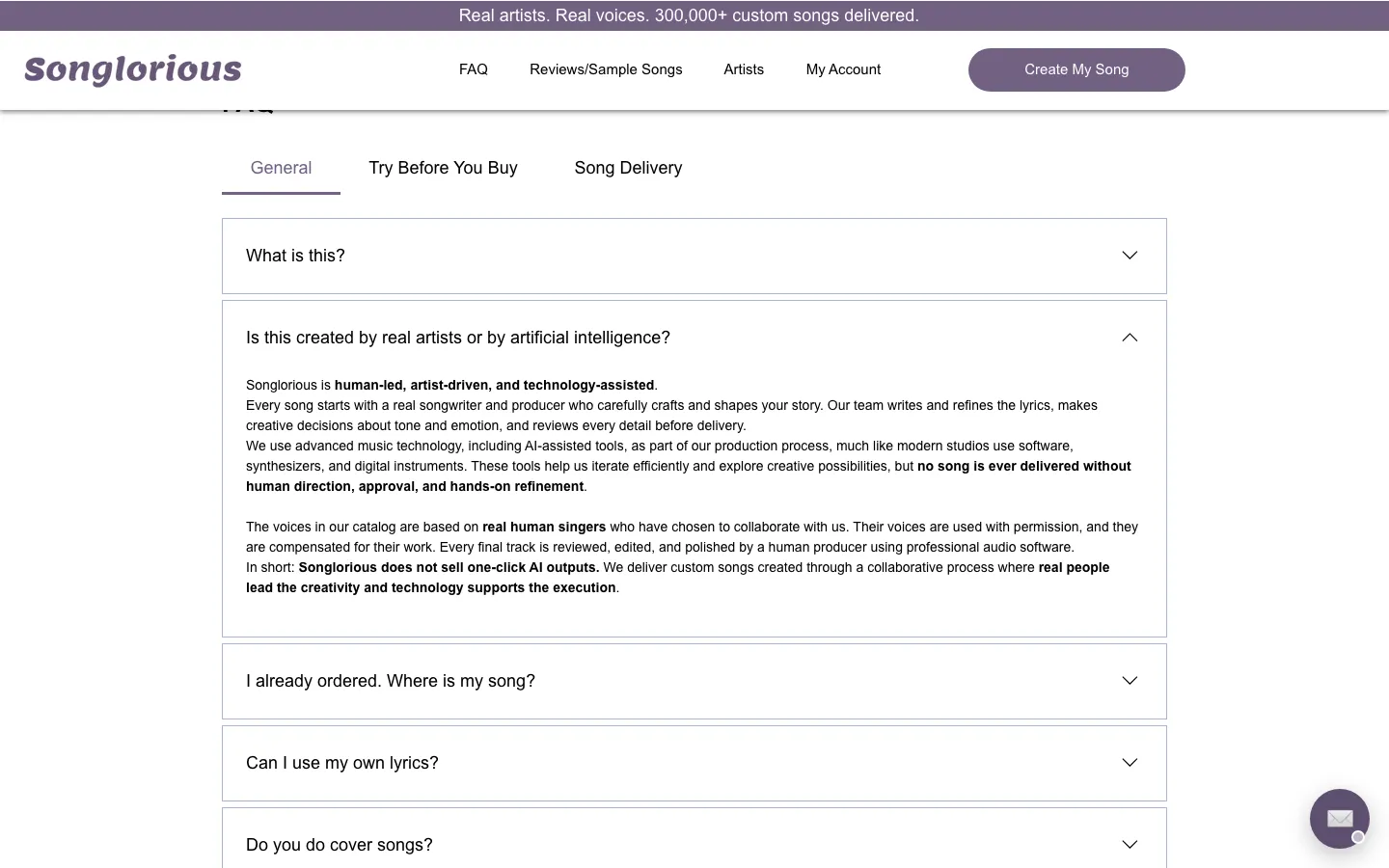This screenshot has width=1389, height=868.
Task: Click 'Is this created by real artists' question
Action: coord(458,338)
